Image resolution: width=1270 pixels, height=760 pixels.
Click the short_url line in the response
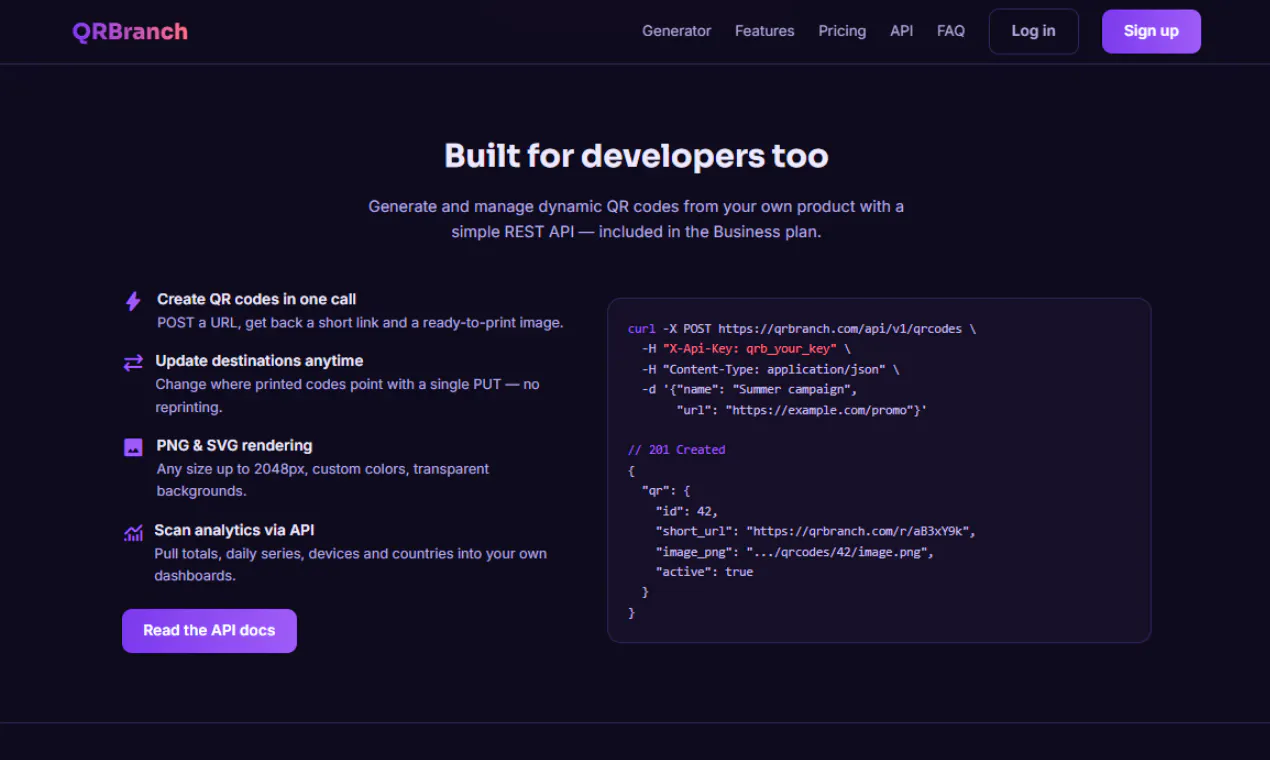(815, 531)
